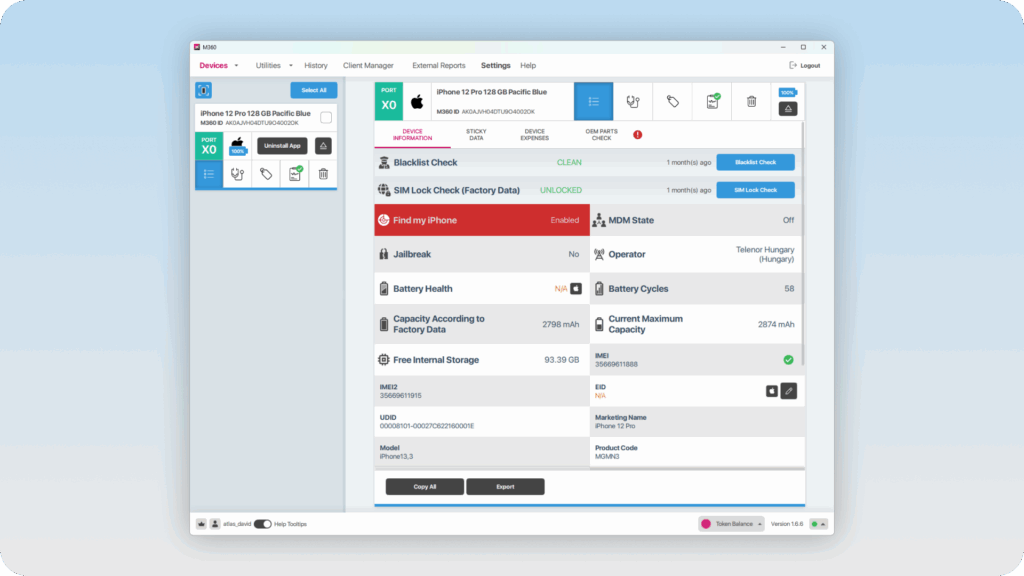
Task: Toggle the Help Tooltips switch
Action: (x=263, y=524)
